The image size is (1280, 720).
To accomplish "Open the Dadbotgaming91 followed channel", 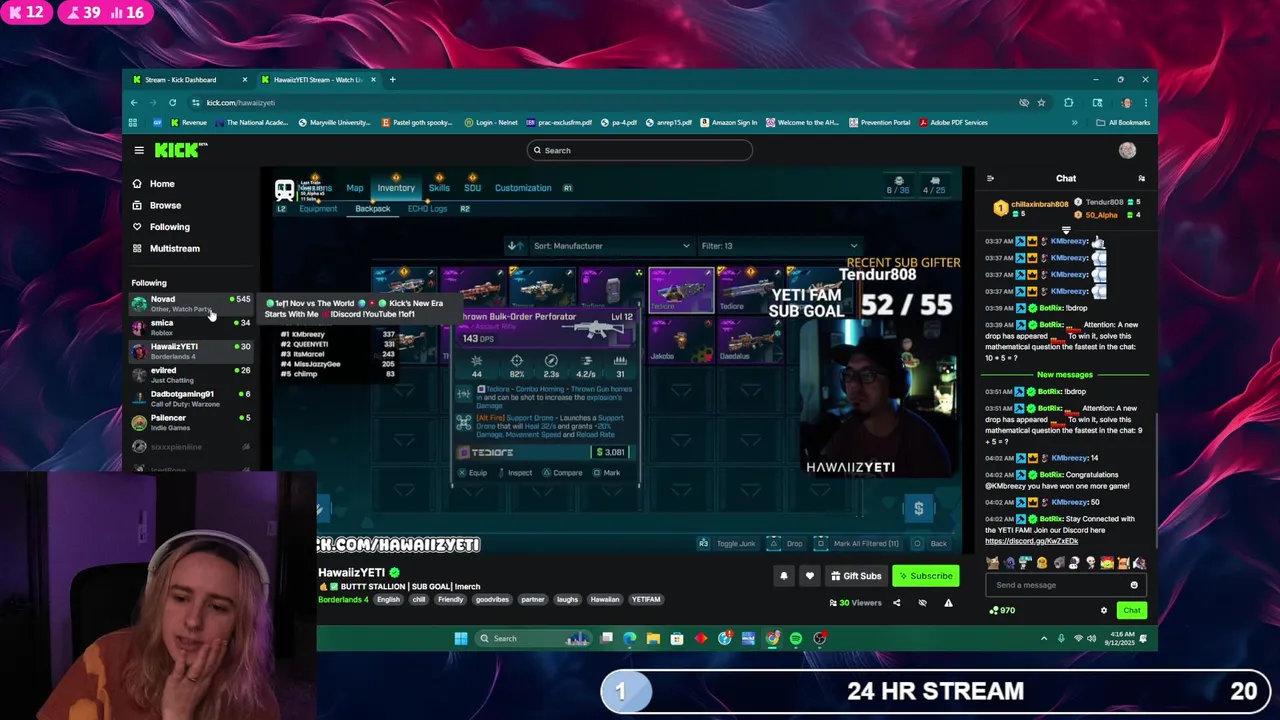I will [x=191, y=398].
